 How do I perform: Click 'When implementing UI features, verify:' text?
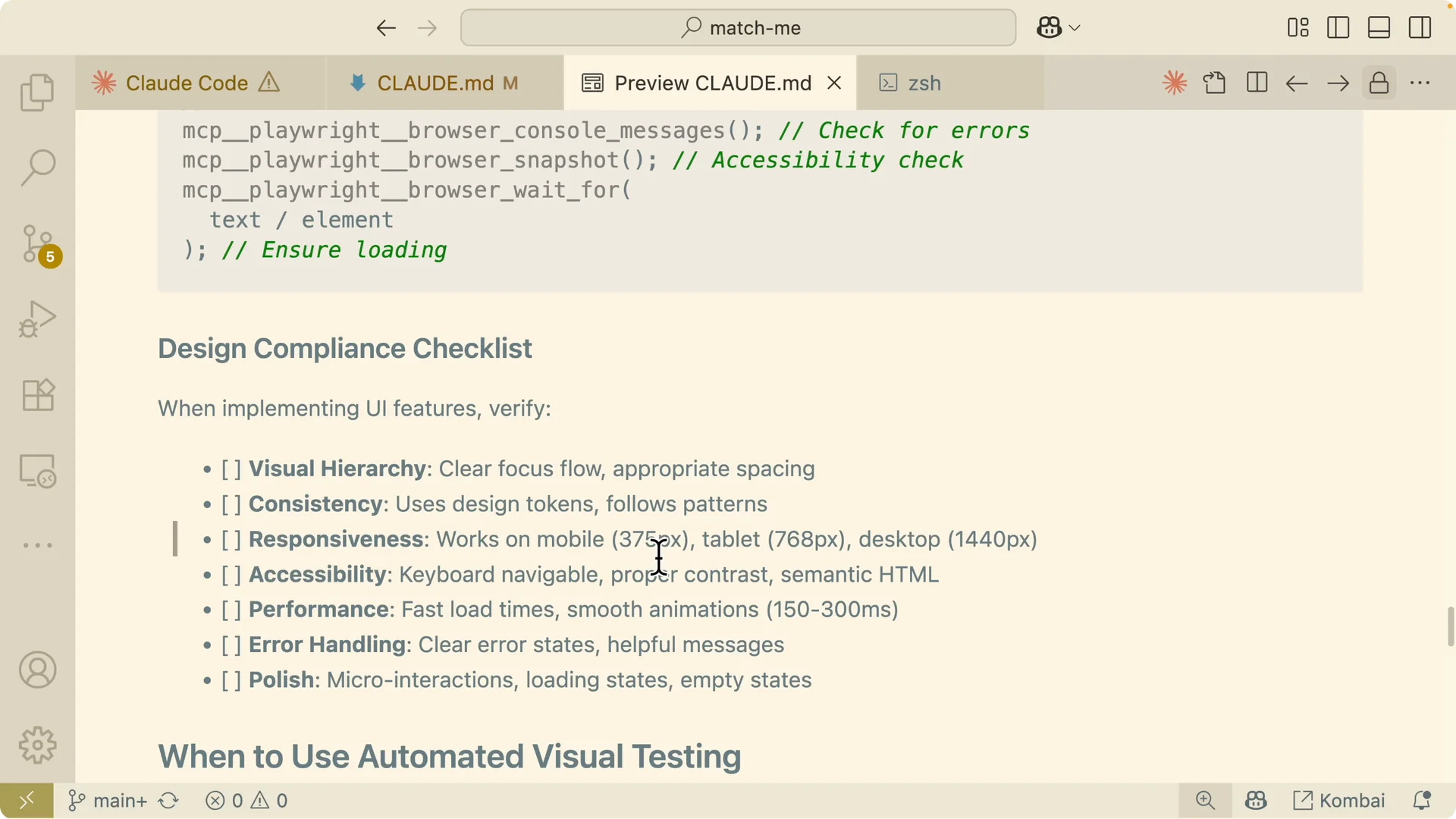[x=354, y=409]
